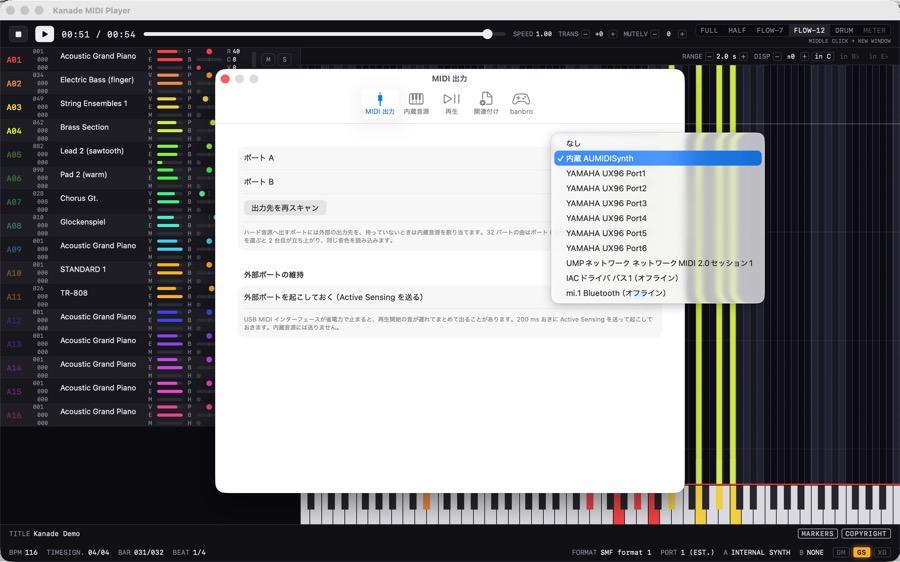
Task: Select the 'in B♭' display key toggle
Action: pos(849,56)
